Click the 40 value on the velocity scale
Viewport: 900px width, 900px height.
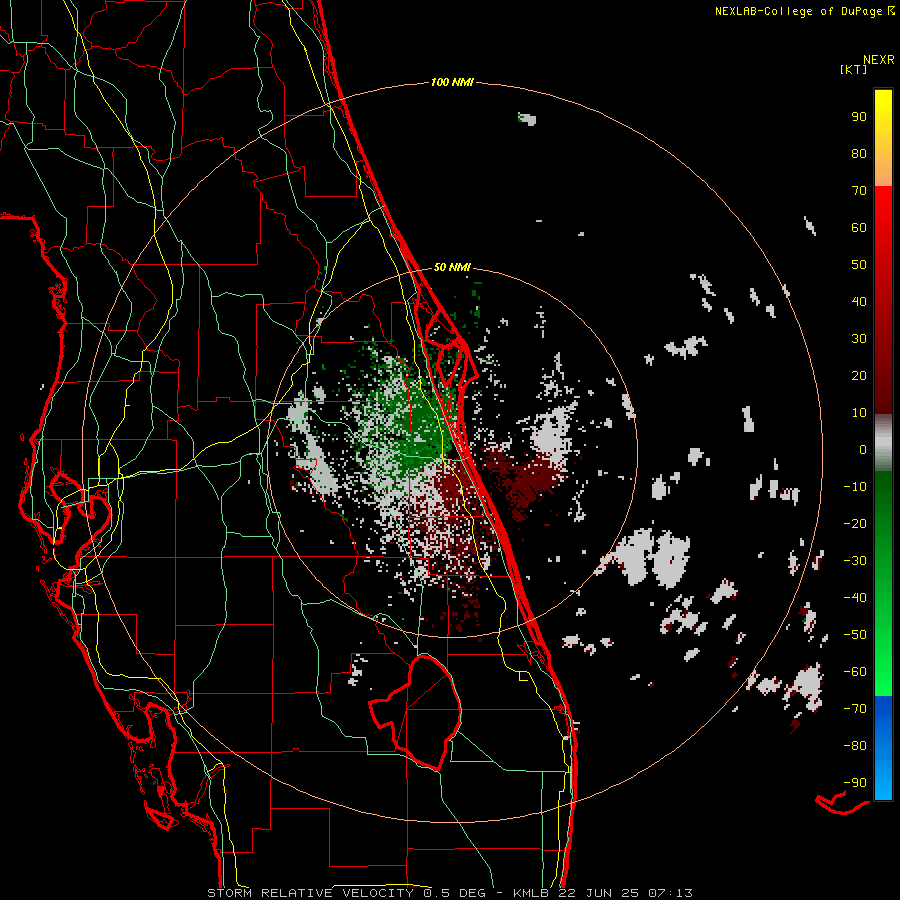859,301
